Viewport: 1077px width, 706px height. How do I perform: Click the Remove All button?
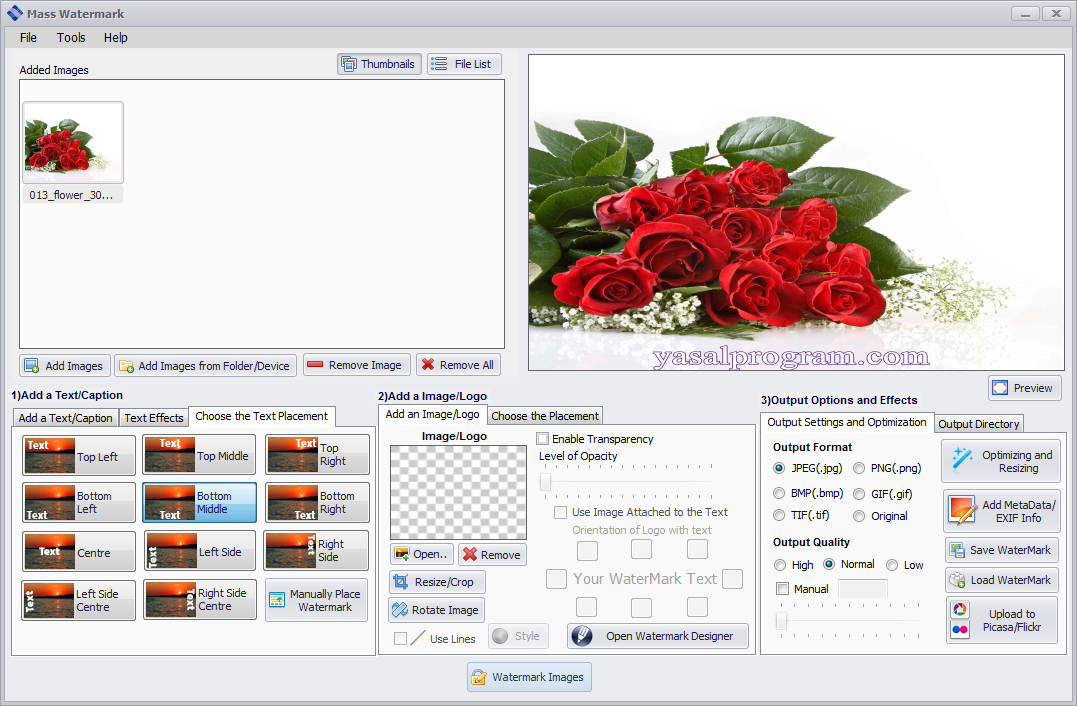point(458,365)
